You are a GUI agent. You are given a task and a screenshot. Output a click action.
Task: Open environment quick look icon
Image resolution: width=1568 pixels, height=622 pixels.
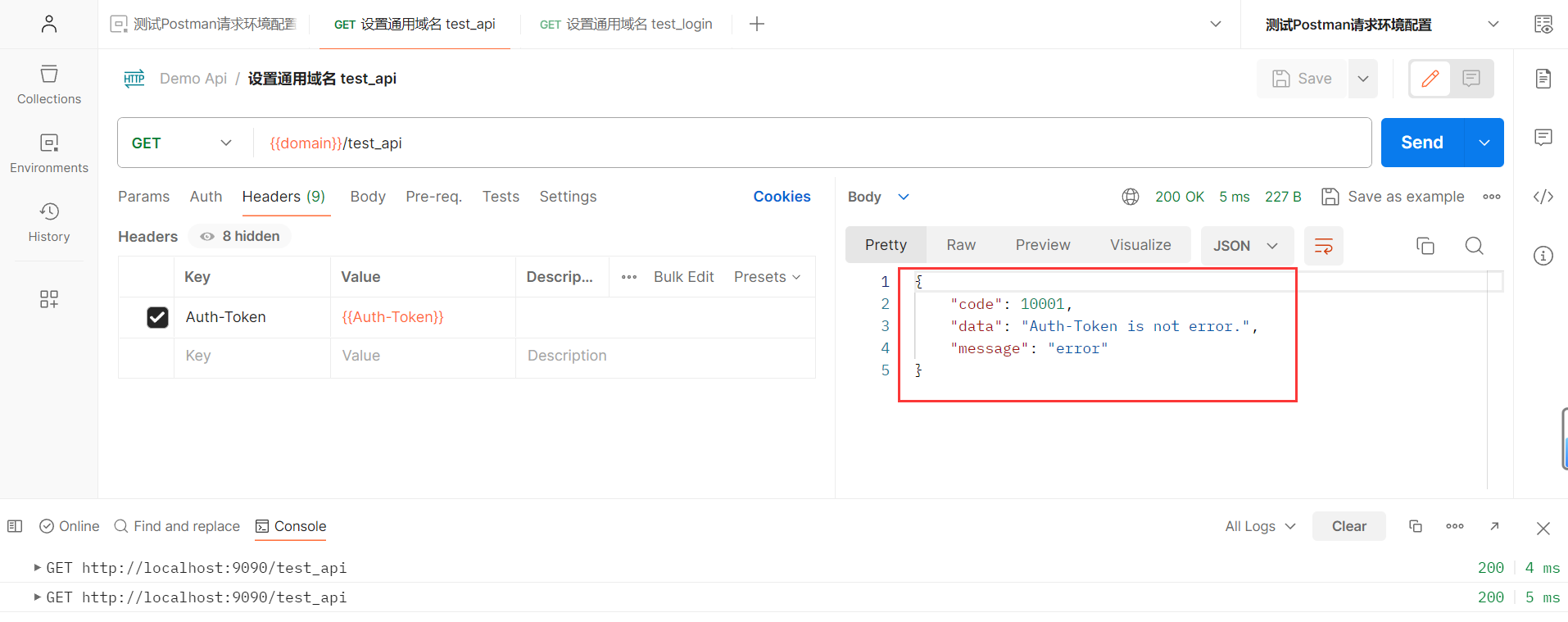(1543, 24)
